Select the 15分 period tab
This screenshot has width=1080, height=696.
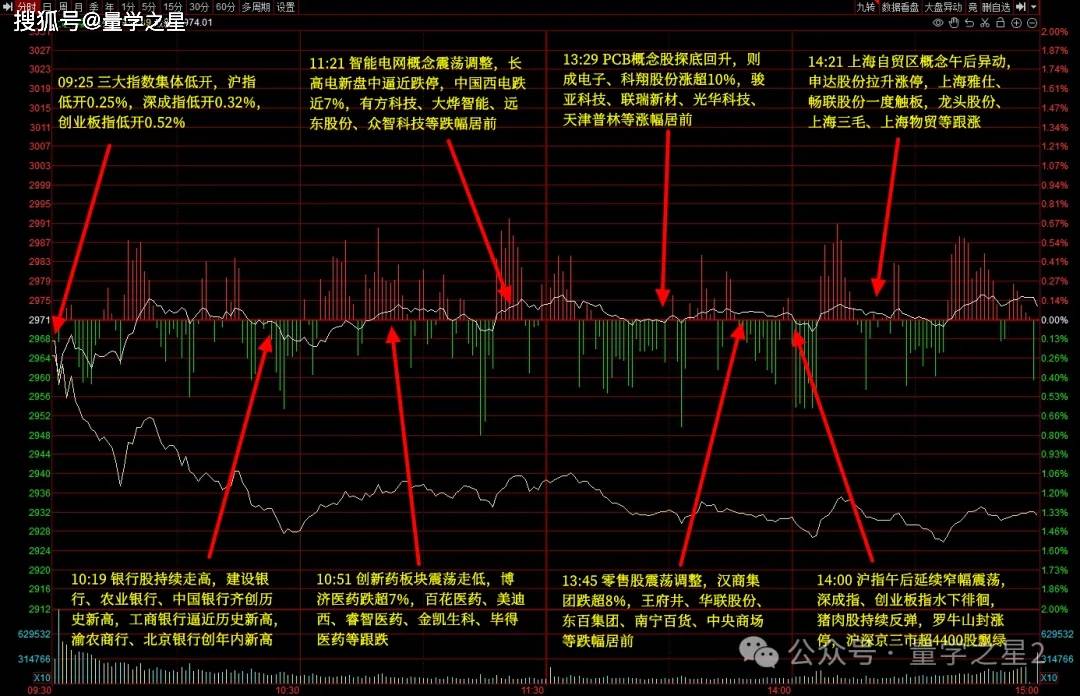[x=173, y=7]
